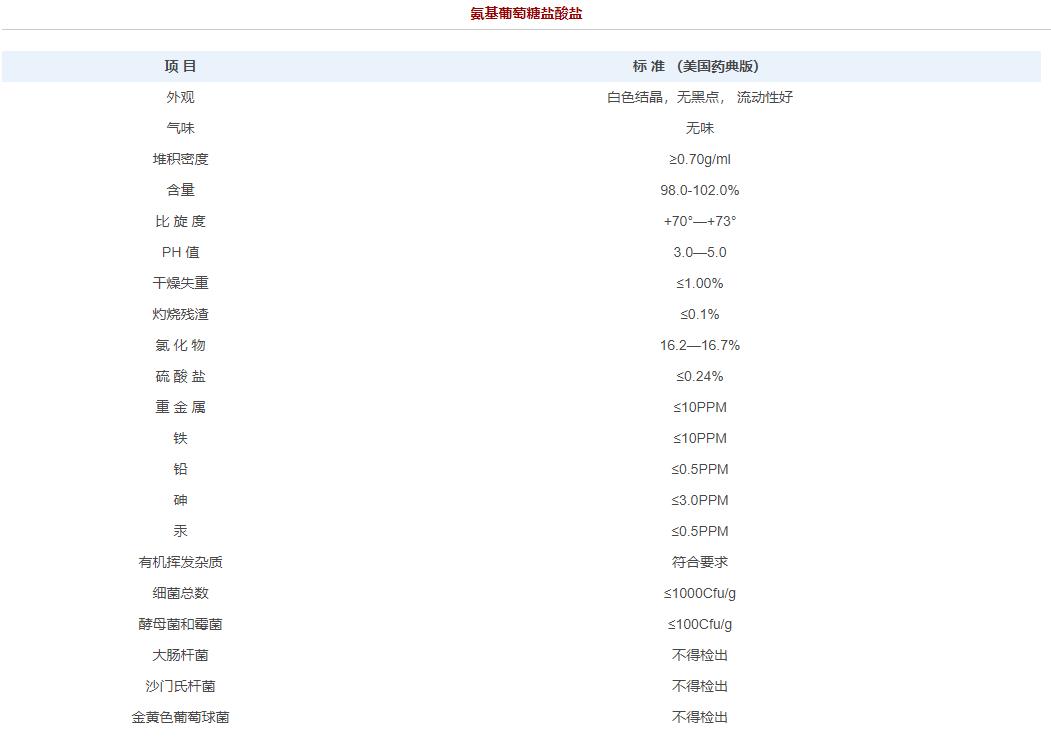This screenshot has height=738, width=1051.
Task: Click the ≤3.0PPM arsenic value
Action: pos(699,500)
